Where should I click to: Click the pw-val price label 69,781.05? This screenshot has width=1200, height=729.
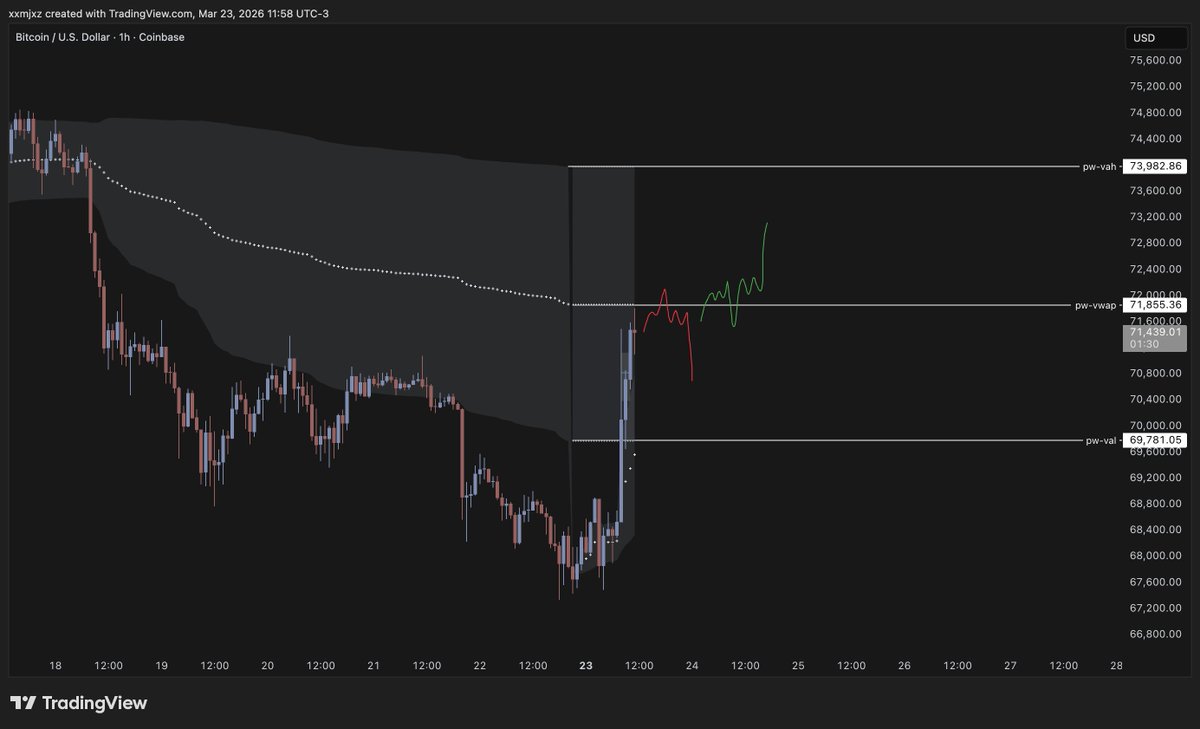1155,440
